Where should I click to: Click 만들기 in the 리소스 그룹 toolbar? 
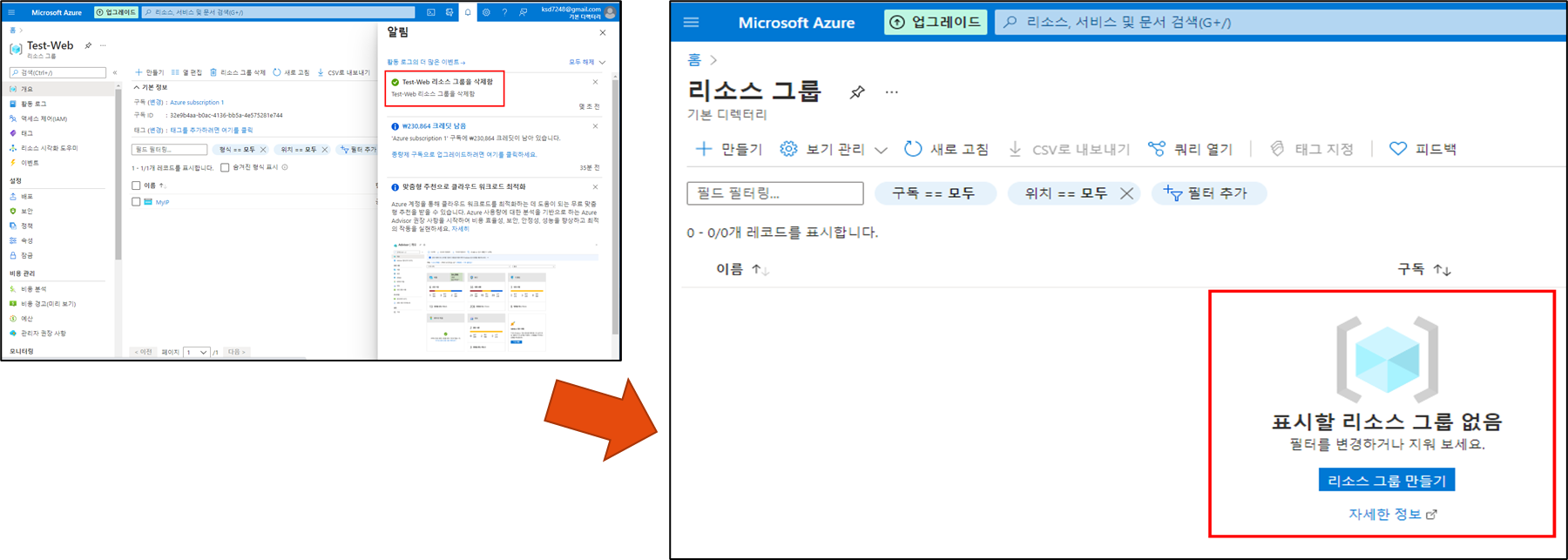729,149
